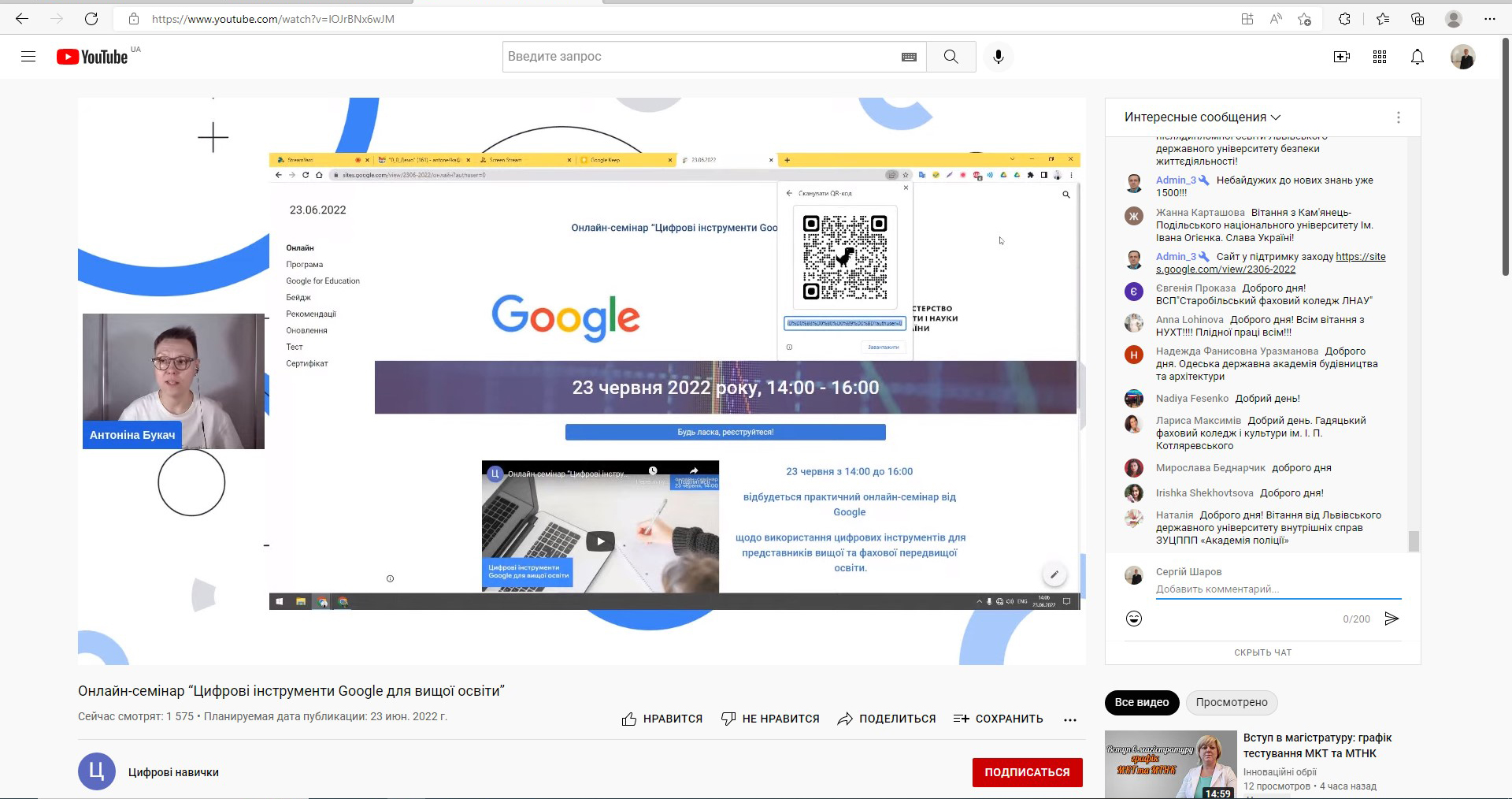Open the YouTube apps grid
This screenshot has width=1512, height=799.
click(x=1380, y=57)
